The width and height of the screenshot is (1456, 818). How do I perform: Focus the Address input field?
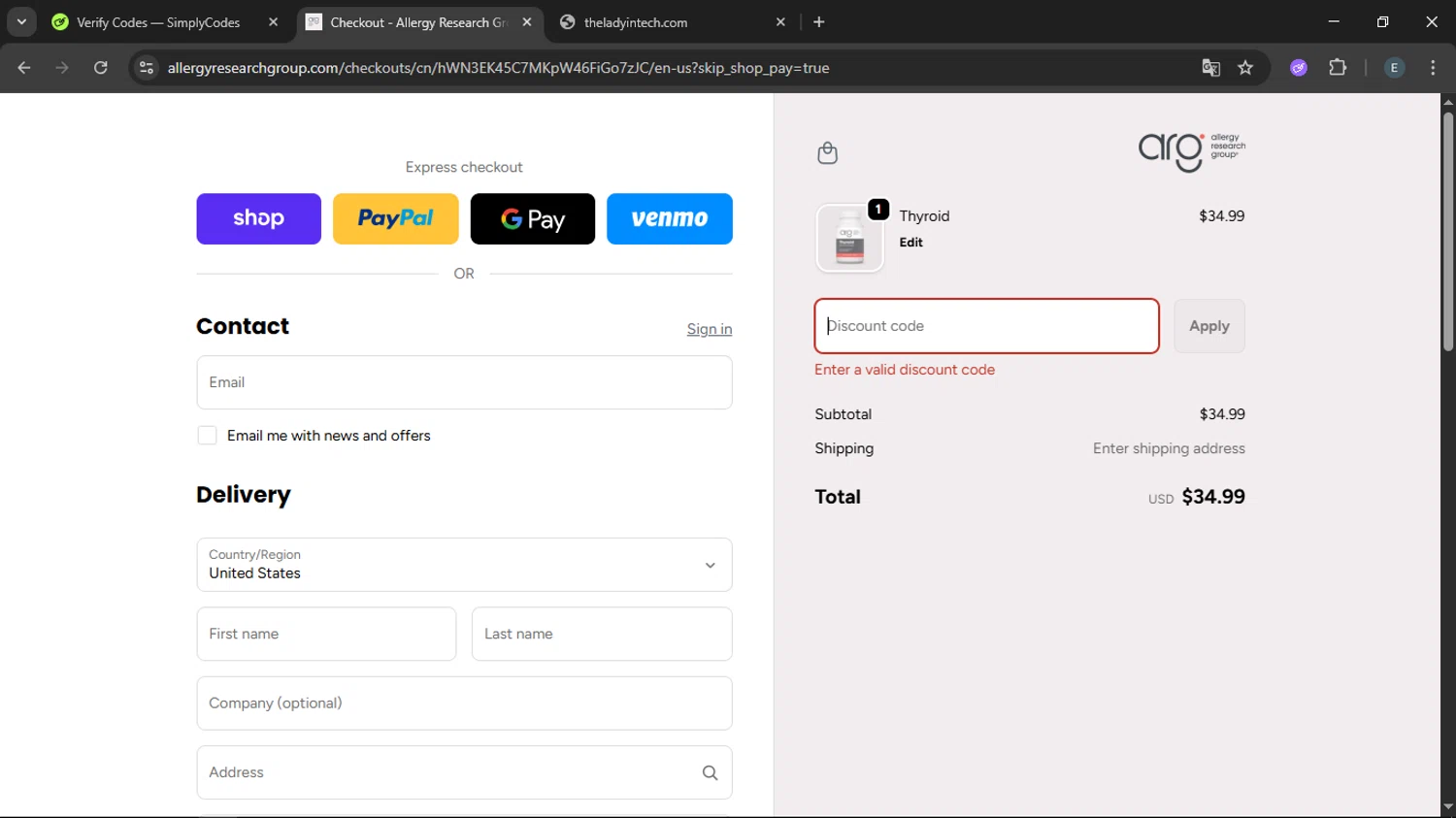pos(464,772)
